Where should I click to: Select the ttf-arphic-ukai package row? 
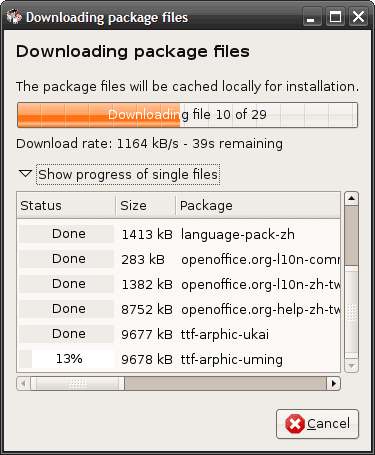179,334
